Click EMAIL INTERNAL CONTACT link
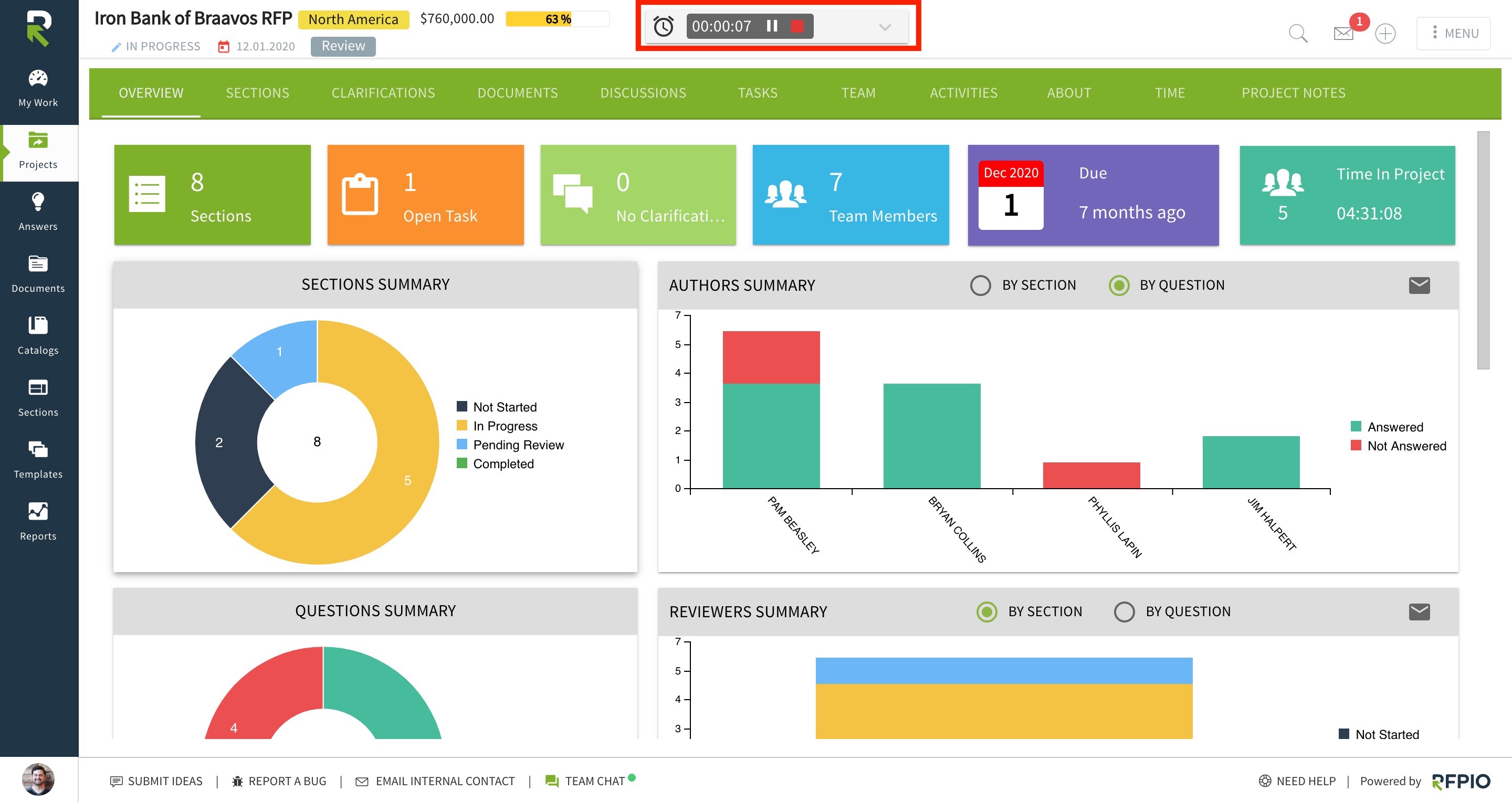Image resolution: width=1512 pixels, height=802 pixels. point(435,781)
